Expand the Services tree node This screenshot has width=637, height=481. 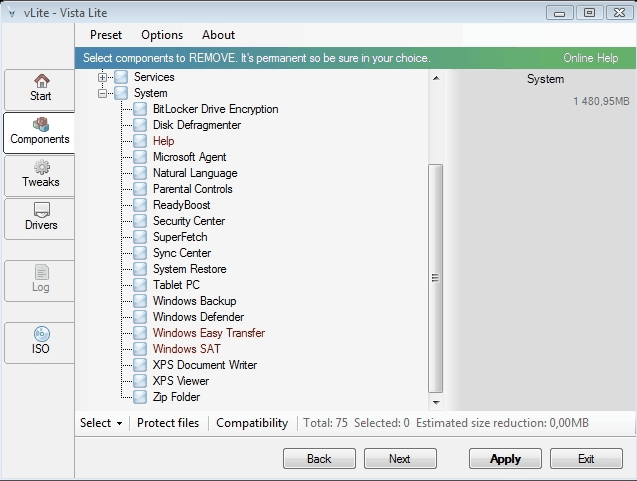pyautogui.click(x=102, y=77)
